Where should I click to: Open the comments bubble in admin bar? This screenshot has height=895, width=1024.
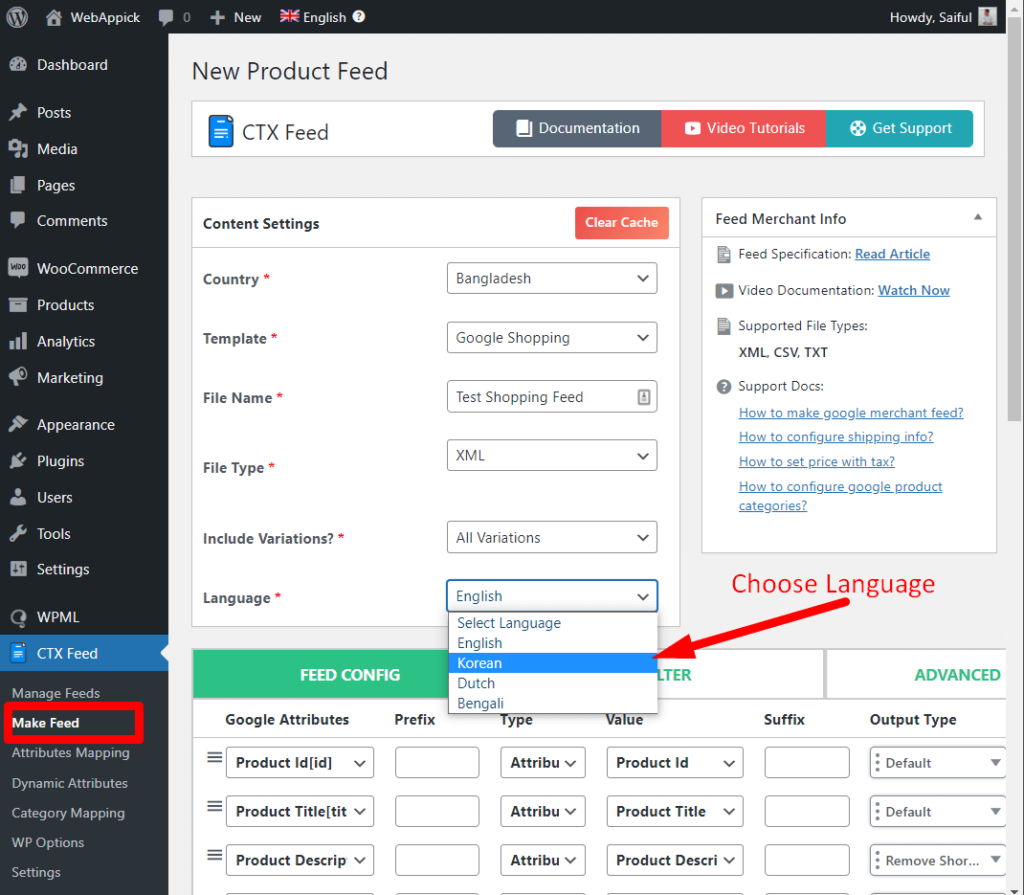coord(174,17)
